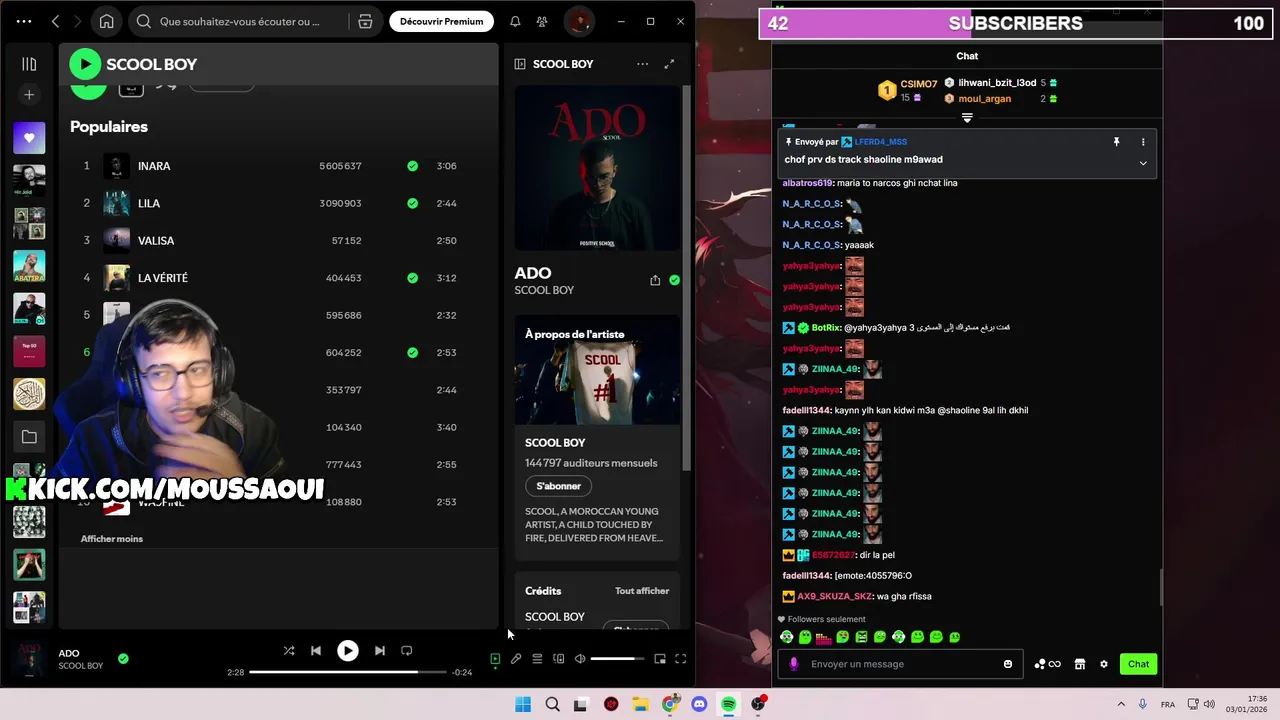1280x720 pixels.
Task: Open Spotify Home
Action: click(107, 21)
